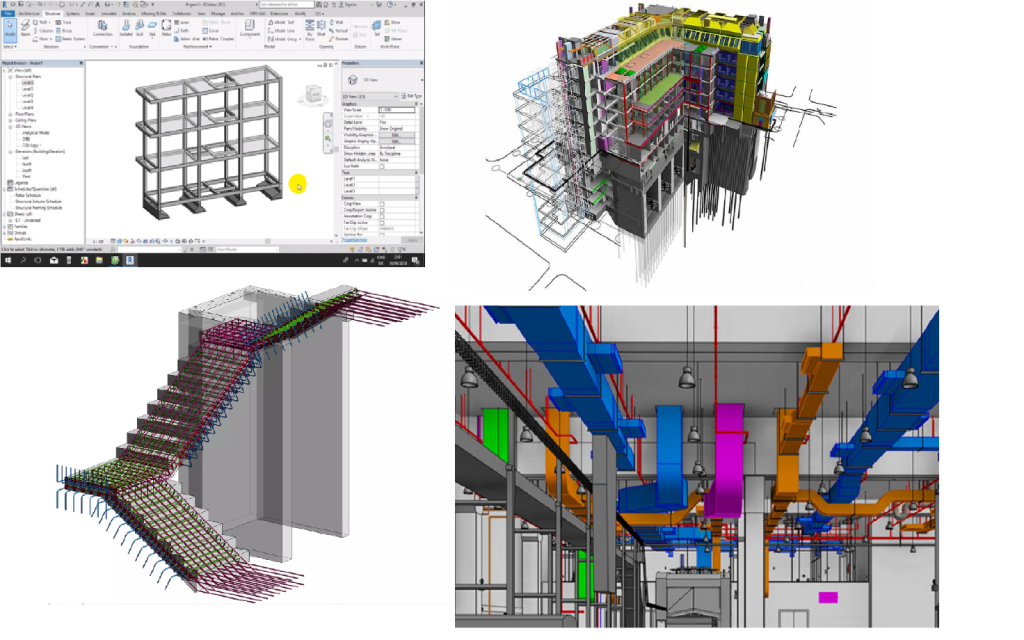Toggle Far Clip Active checkbox
The width and height of the screenshot is (1024, 640).
tap(382, 223)
